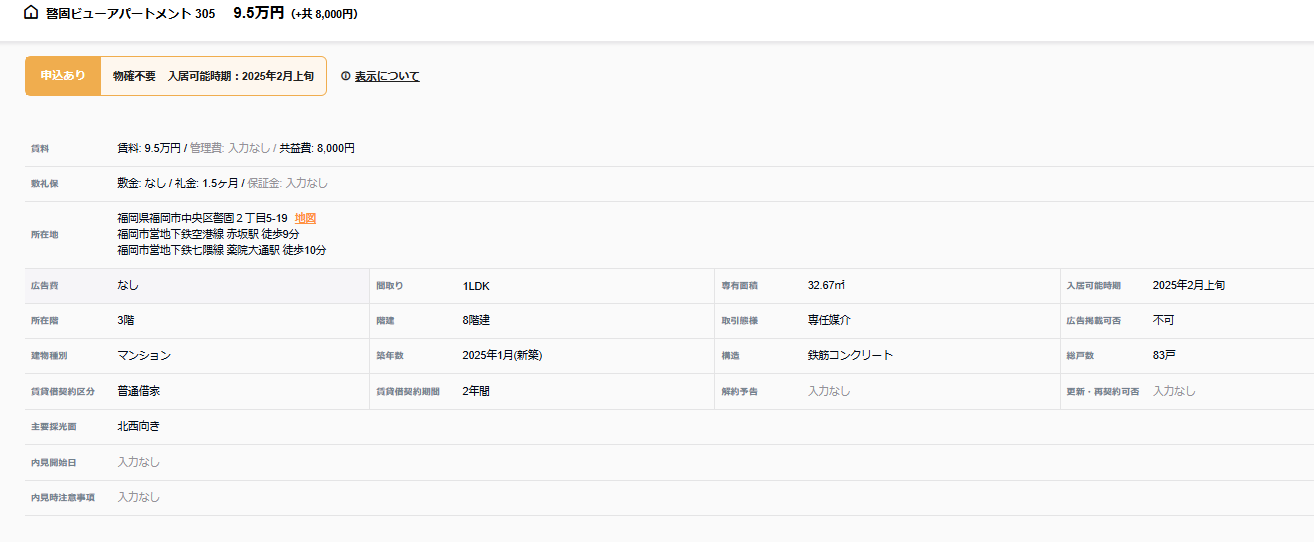
Task: Click the 保証金: 入力なし entry
Action: 288,183
